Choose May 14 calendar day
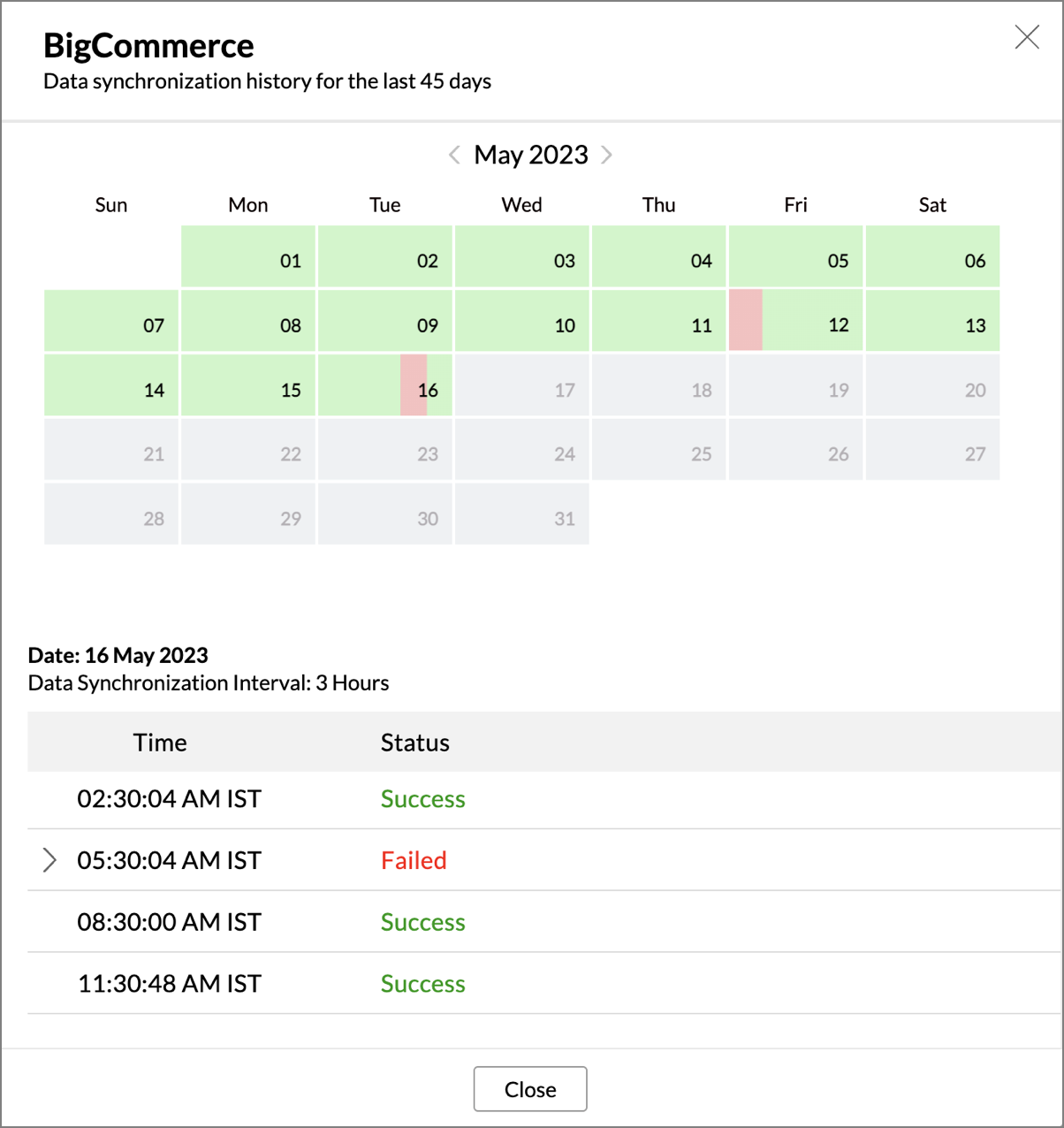This screenshot has width=1064, height=1128. click(x=111, y=385)
